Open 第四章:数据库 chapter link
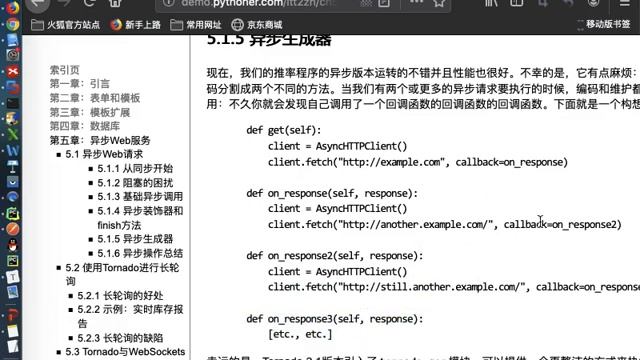The width and height of the screenshot is (640, 360). pyautogui.click(x=85, y=126)
